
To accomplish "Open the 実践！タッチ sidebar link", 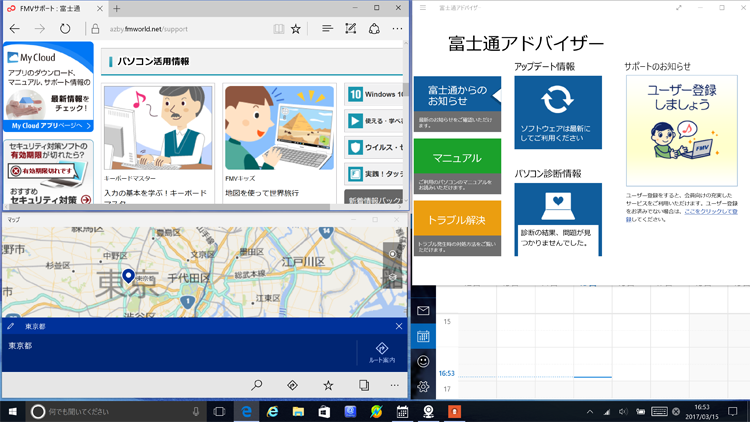I will point(375,174).
